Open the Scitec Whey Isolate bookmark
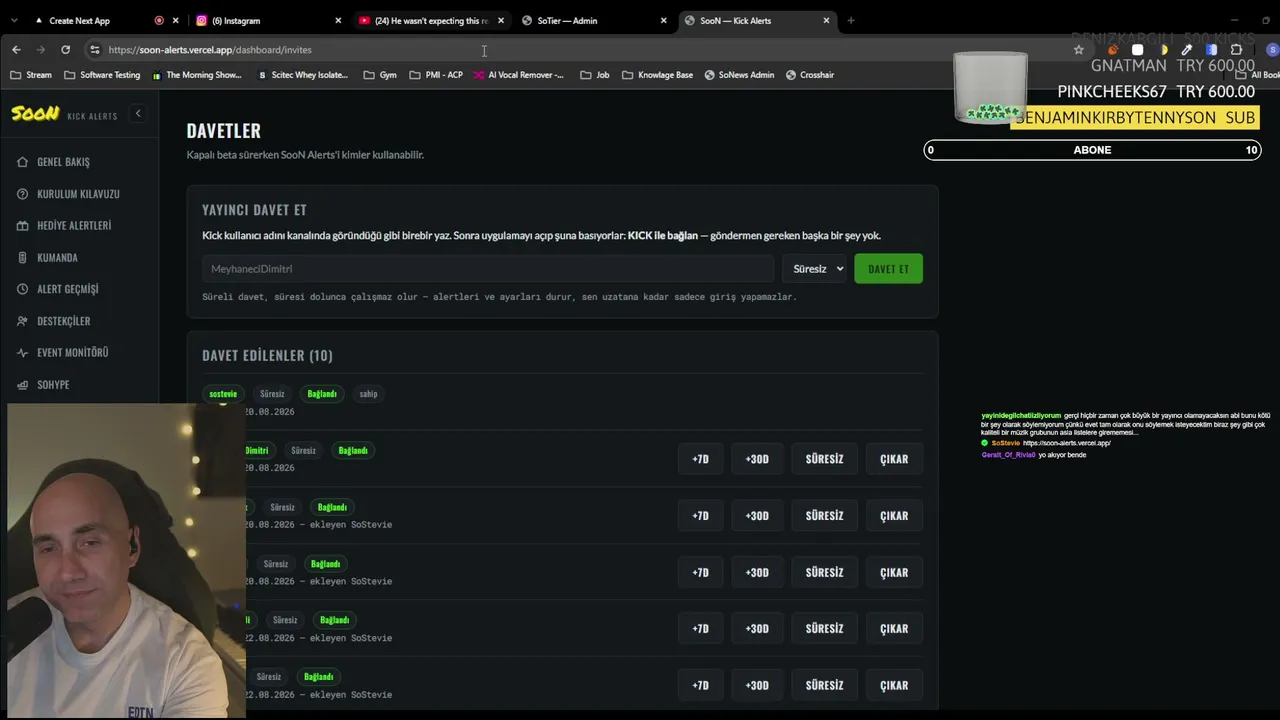 [303, 75]
